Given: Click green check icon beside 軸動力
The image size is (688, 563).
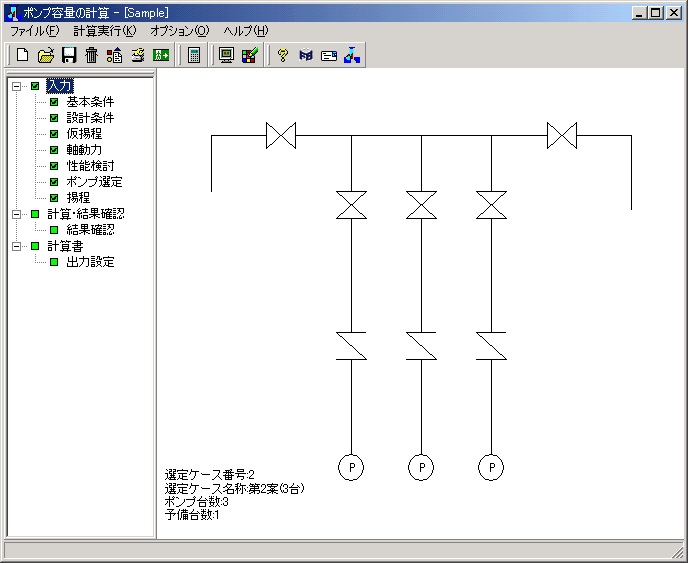Looking at the screenshot, I should coord(54,150).
